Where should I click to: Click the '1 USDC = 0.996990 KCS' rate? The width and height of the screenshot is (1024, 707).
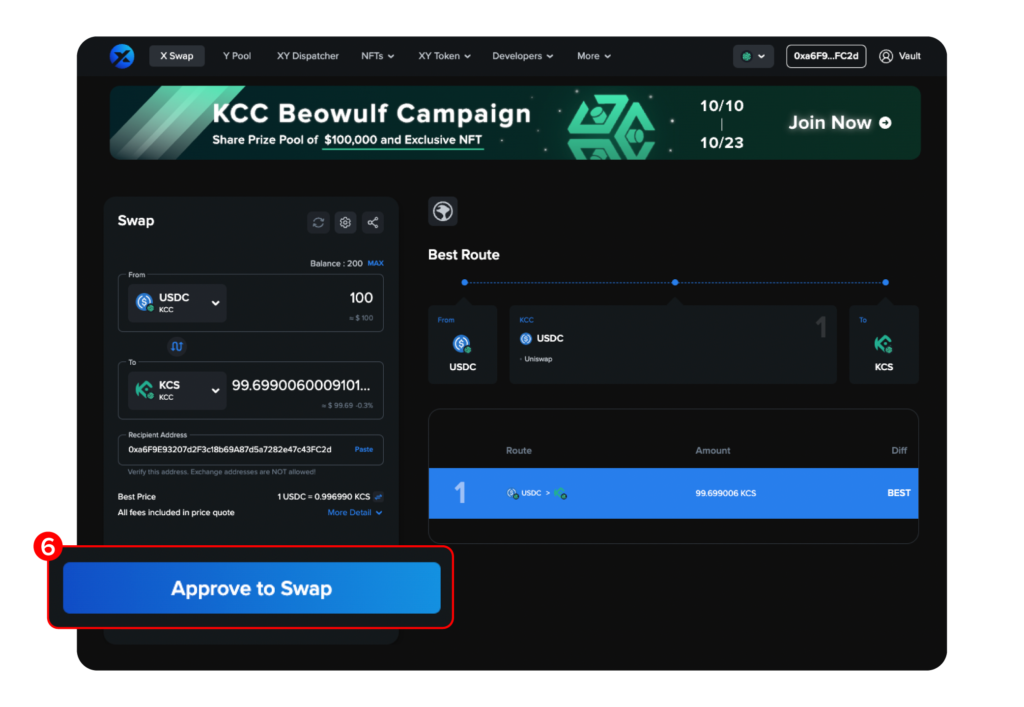[x=323, y=497]
